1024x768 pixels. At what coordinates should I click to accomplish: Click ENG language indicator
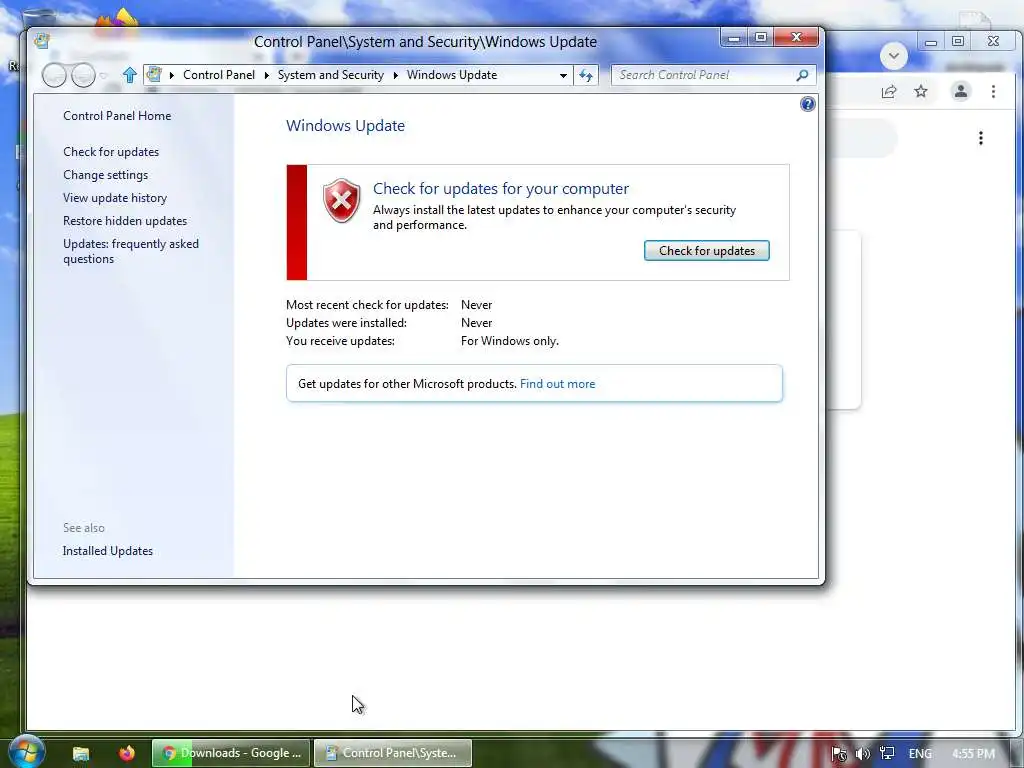[920, 754]
